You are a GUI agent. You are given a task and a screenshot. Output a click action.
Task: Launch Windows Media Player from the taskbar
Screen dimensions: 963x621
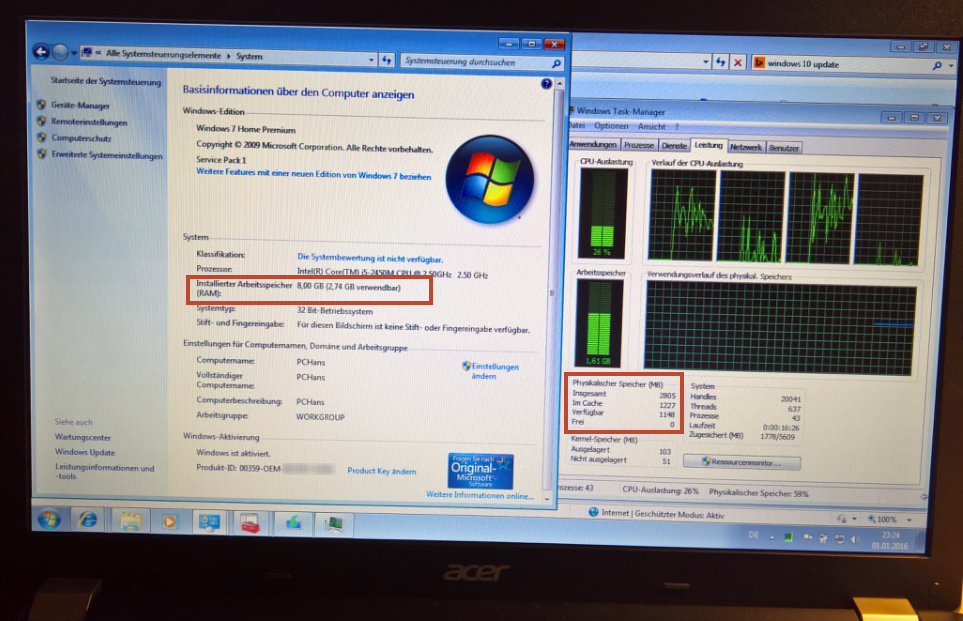(168, 522)
